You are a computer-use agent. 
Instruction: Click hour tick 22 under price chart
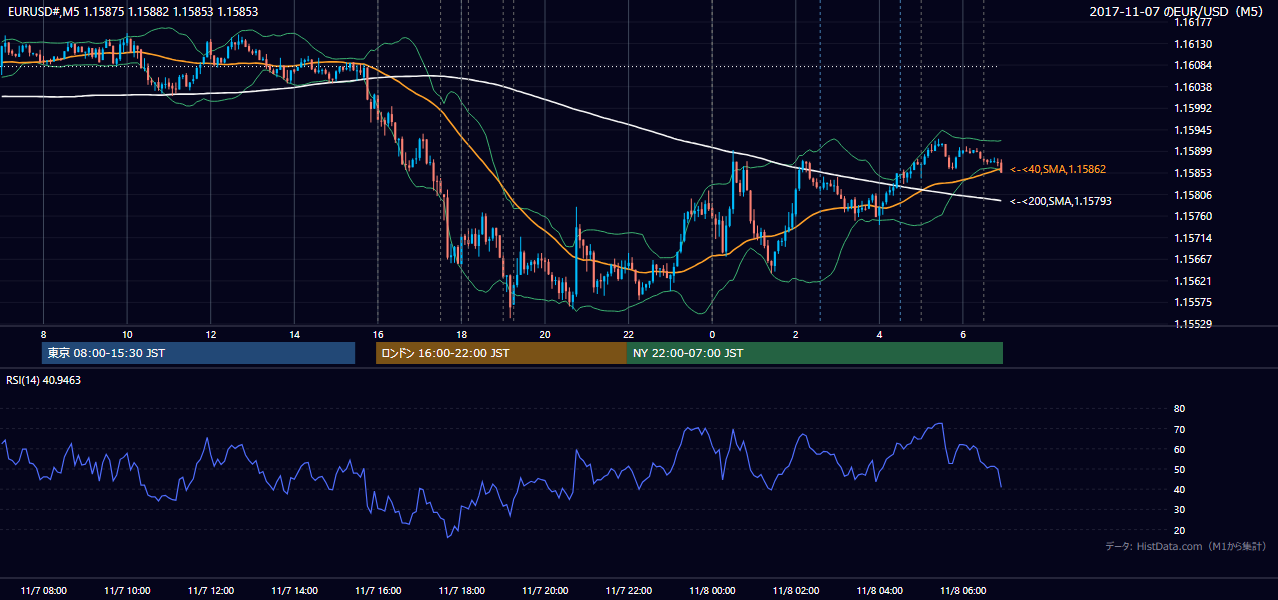(628, 334)
